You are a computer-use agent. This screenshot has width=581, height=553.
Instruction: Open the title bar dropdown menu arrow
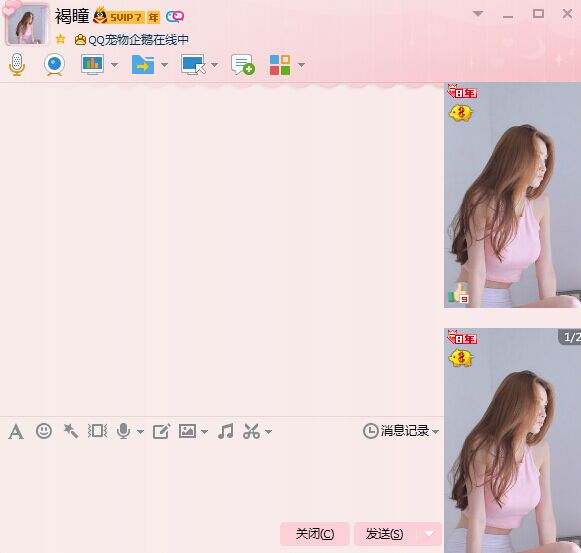coord(478,14)
